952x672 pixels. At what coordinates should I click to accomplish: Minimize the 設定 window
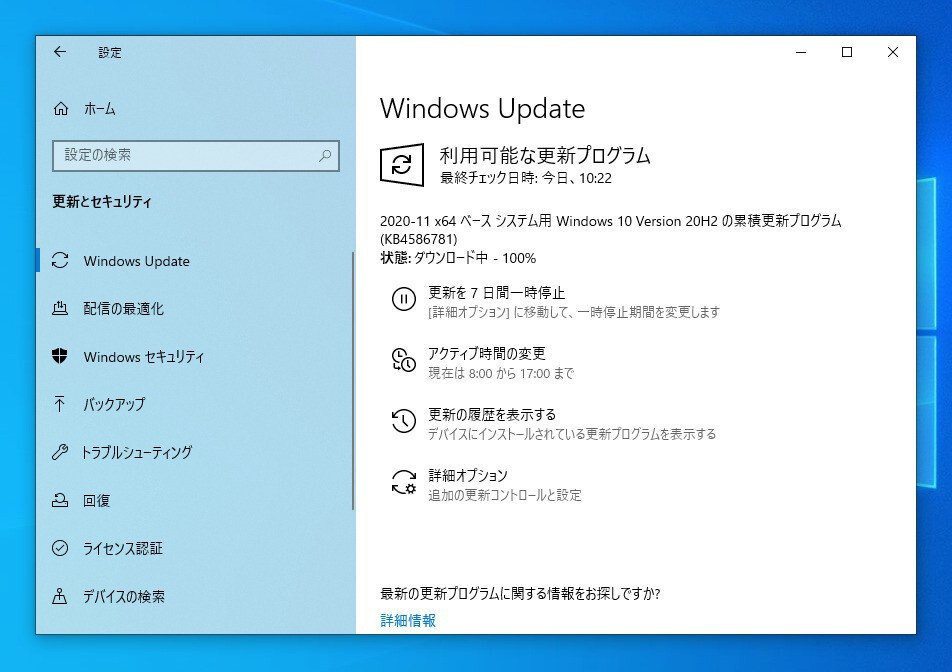click(x=801, y=52)
